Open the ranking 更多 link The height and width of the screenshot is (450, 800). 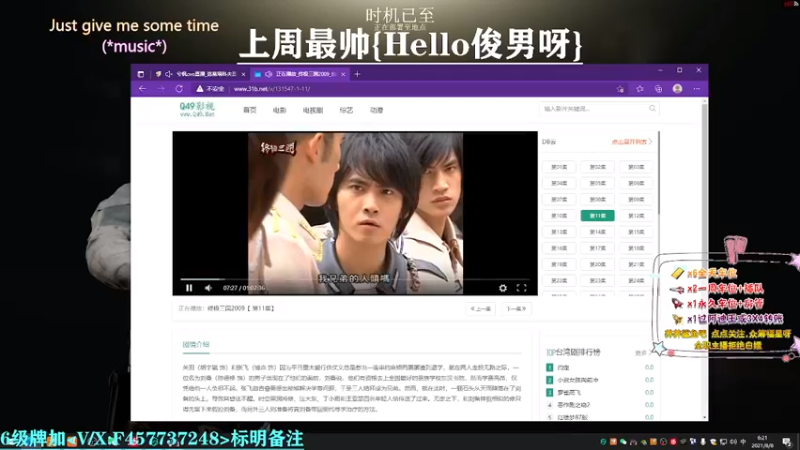[642, 353]
